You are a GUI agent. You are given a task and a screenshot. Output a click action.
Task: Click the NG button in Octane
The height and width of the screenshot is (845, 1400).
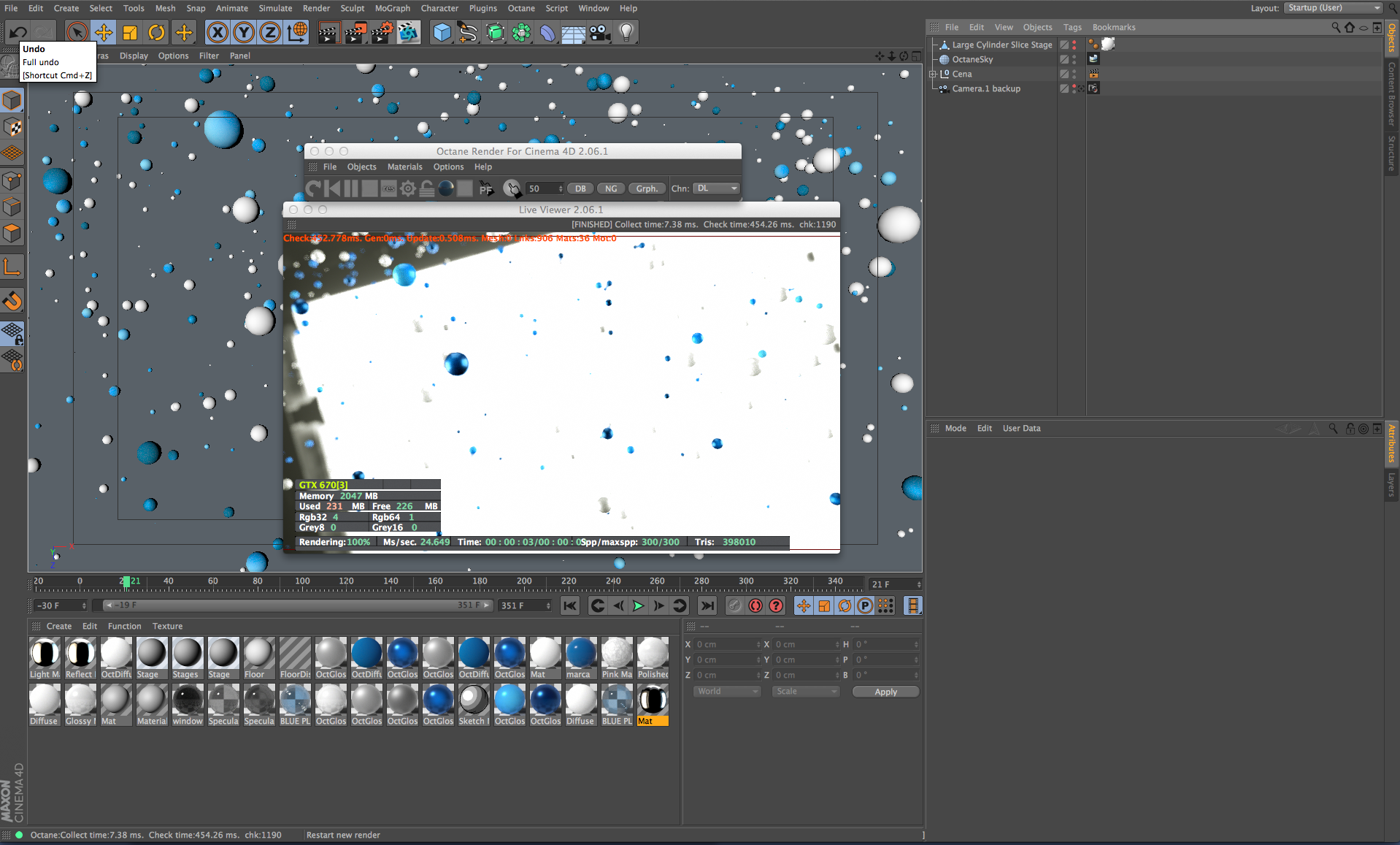coord(611,188)
